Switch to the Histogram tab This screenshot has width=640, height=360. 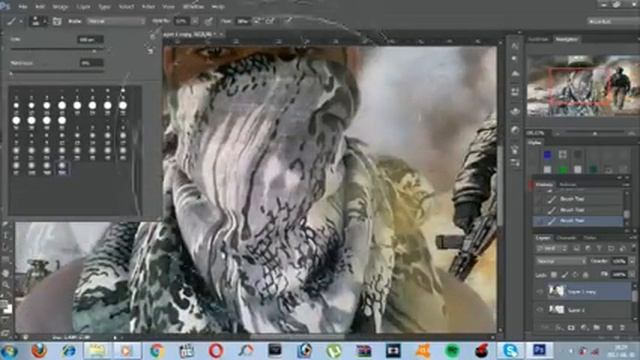[x=538, y=39]
